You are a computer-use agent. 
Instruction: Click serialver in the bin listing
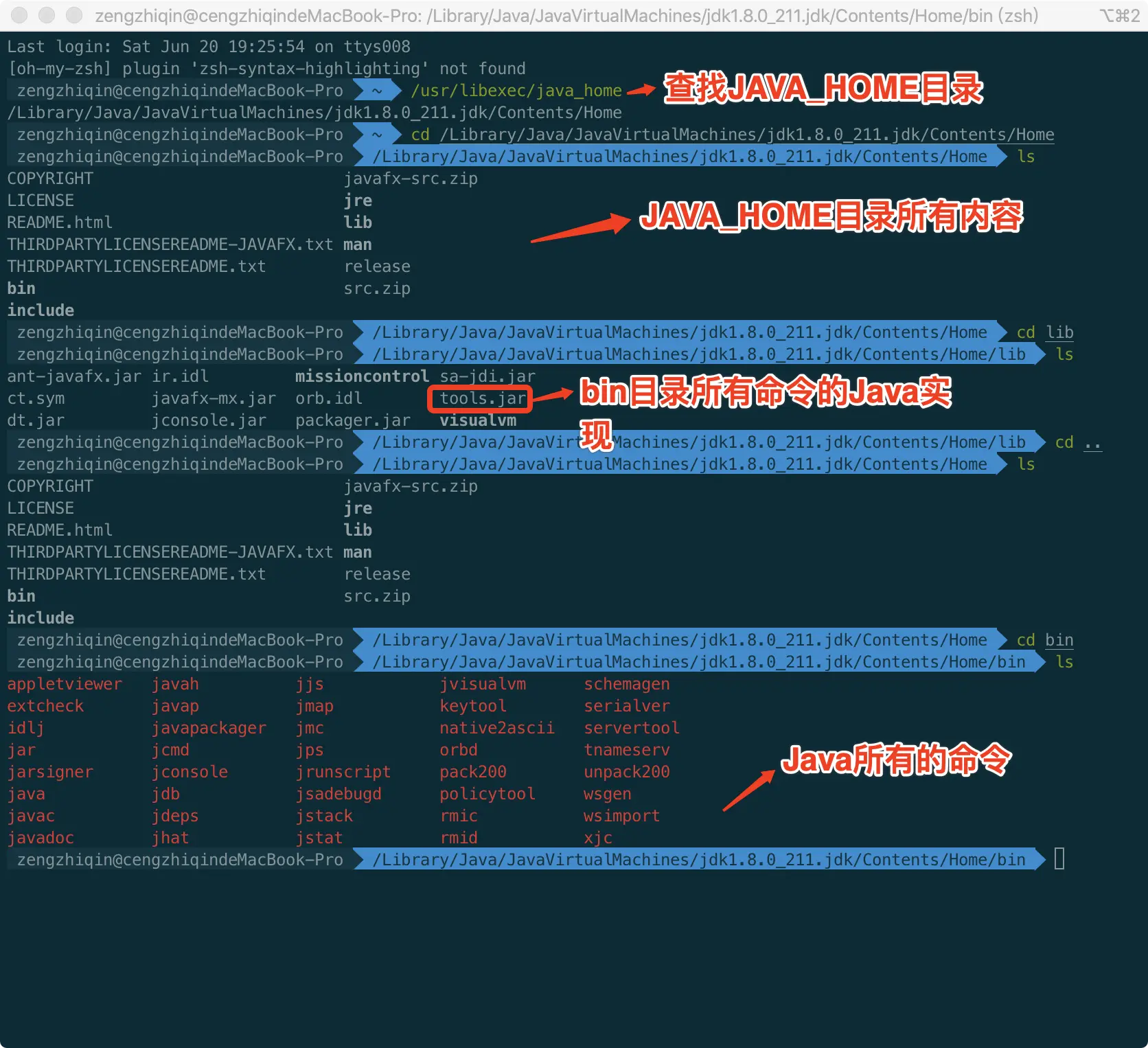pyautogui.click(x=627, y=706)
